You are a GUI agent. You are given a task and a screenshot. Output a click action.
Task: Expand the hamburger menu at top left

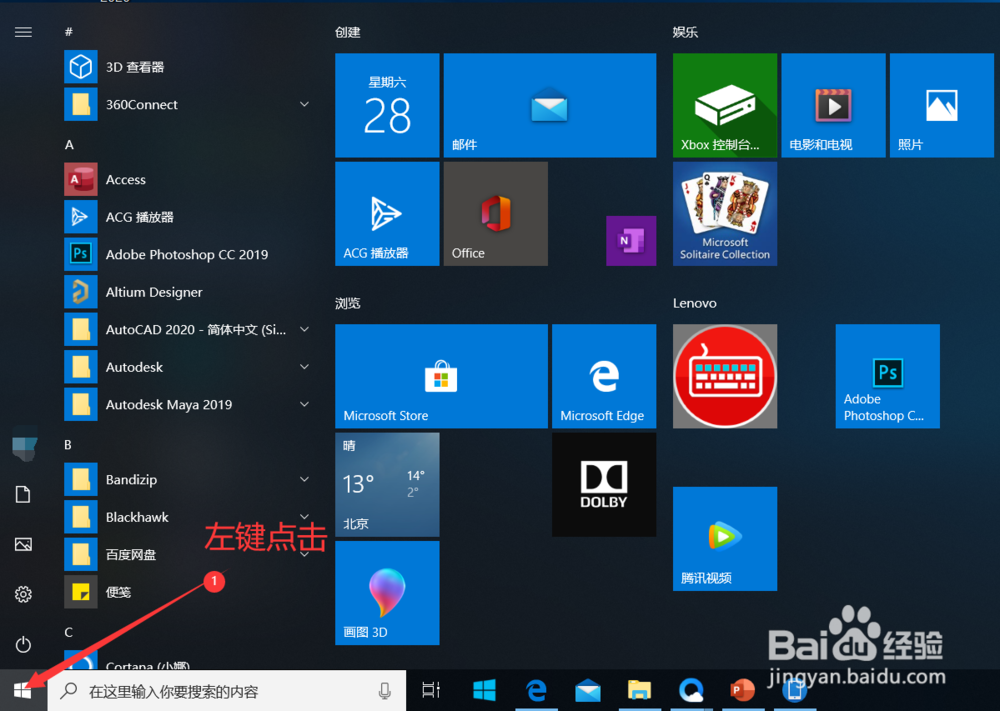pyautogui.click(x=23, y=32)
